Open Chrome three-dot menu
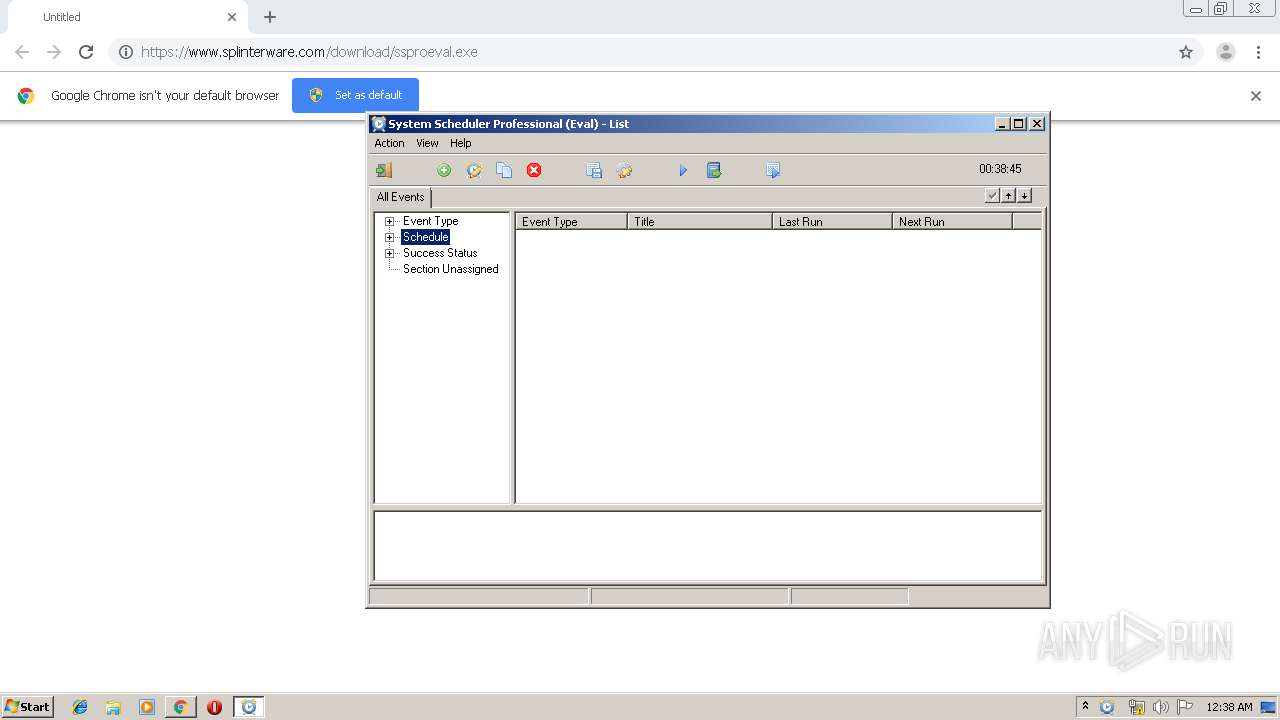1280x720 pixels. [x=1258, y=52]
